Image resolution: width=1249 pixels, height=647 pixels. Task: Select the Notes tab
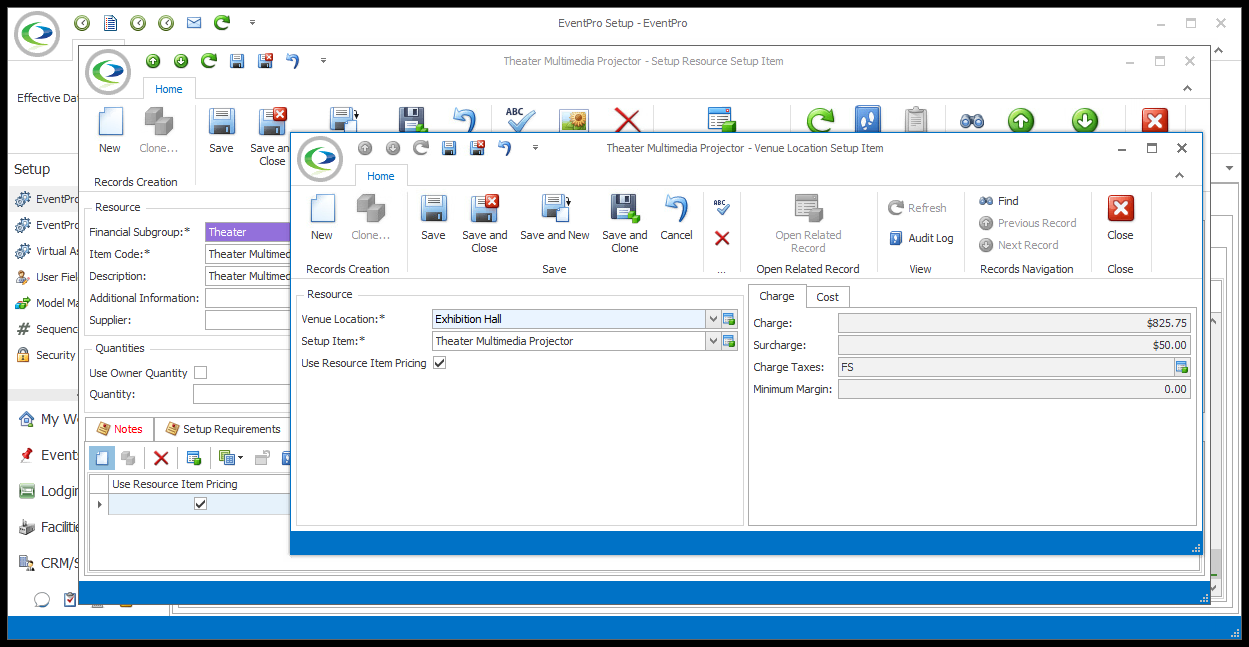click(x=120, y=429)
